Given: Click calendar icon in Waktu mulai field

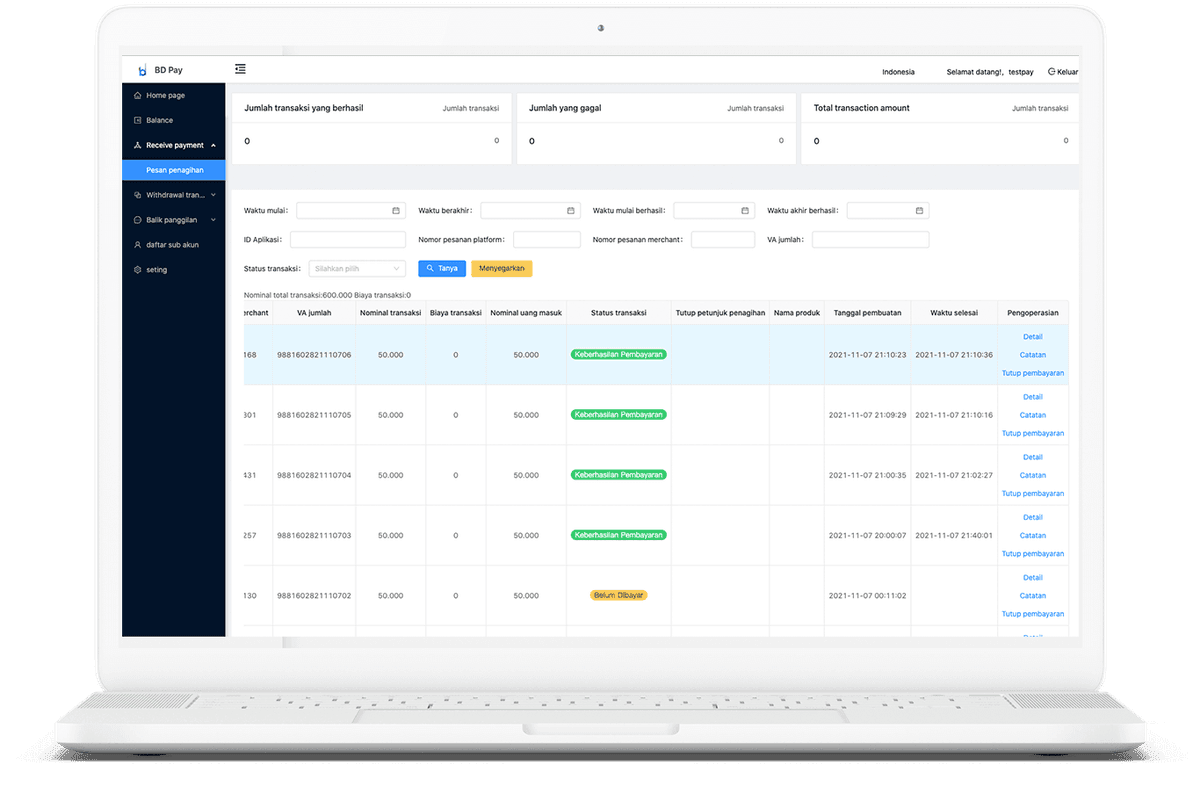Looking at the screenshot, I should 396,211.
